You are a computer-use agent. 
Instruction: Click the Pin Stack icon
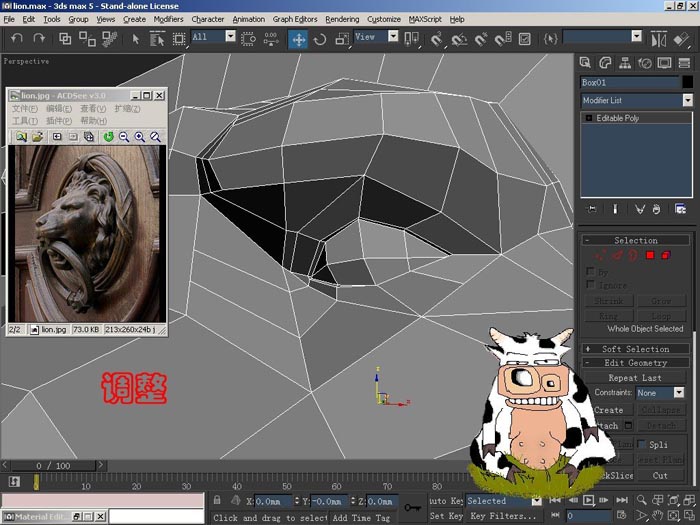(592, 209)
